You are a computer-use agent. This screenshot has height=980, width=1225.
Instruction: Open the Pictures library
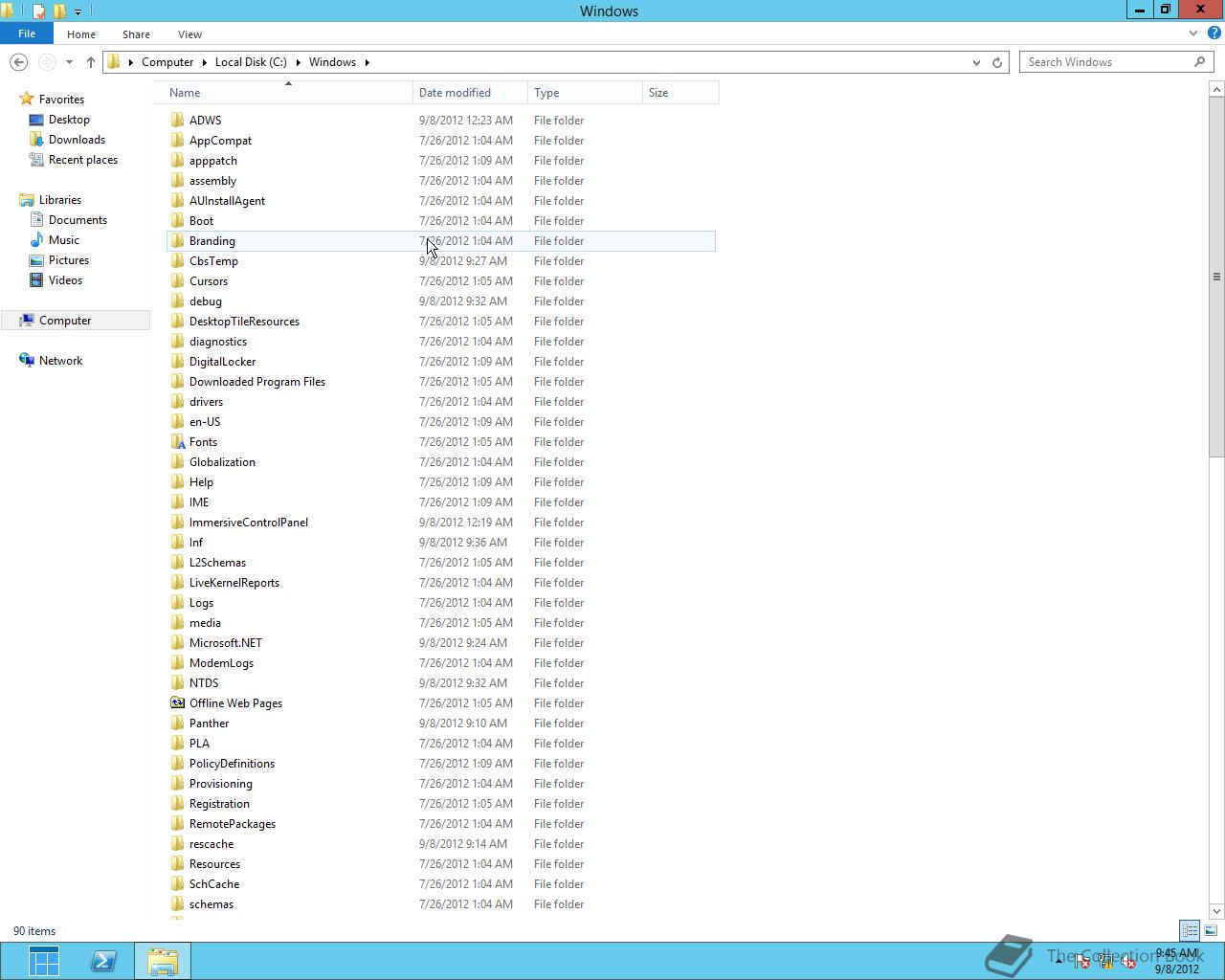(x=69, y=260)
